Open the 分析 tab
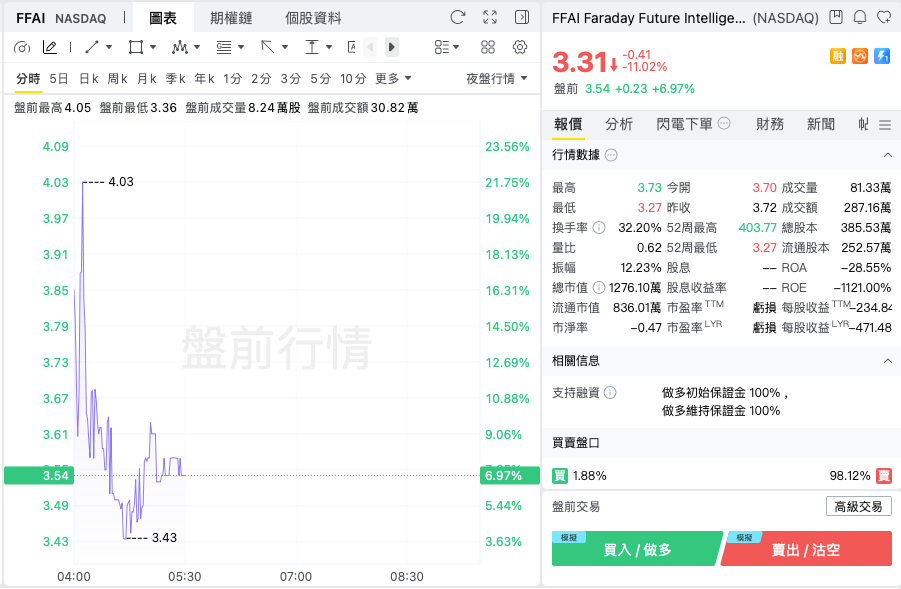This screenshot has height=589, width=901. pyautogui.click(x=619, y=124)
